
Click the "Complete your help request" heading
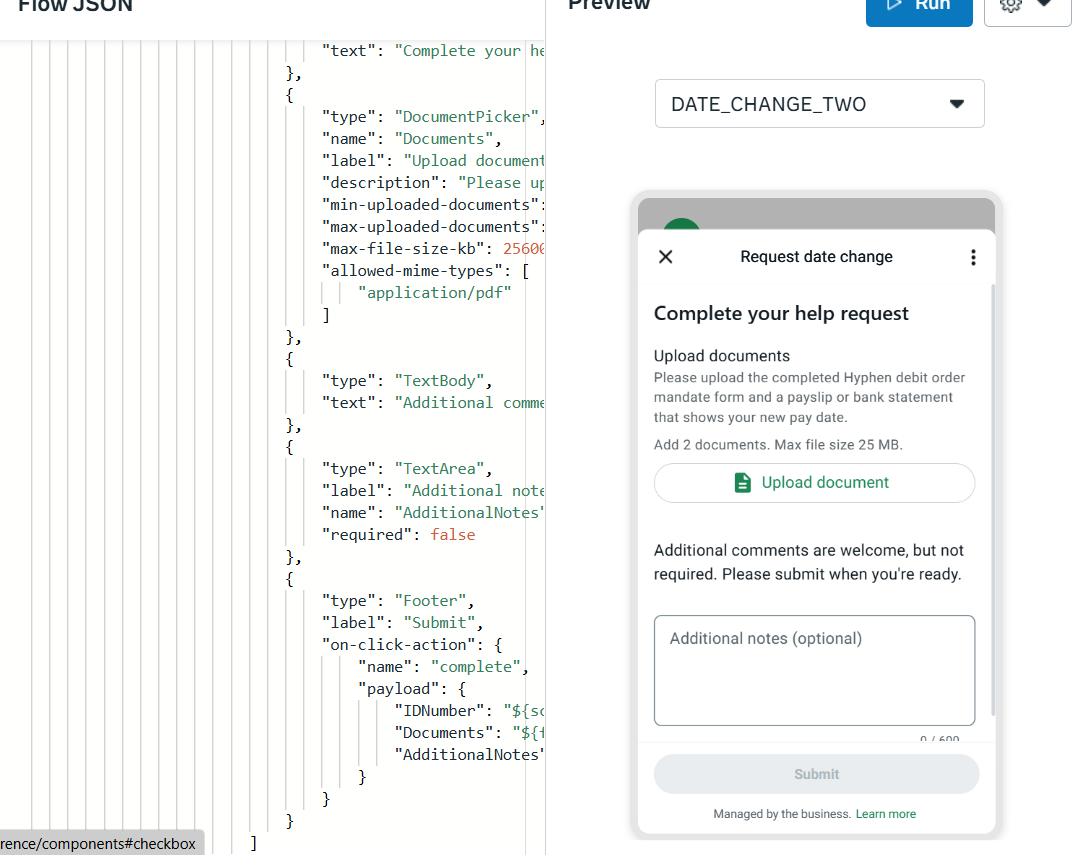(781, 314)
